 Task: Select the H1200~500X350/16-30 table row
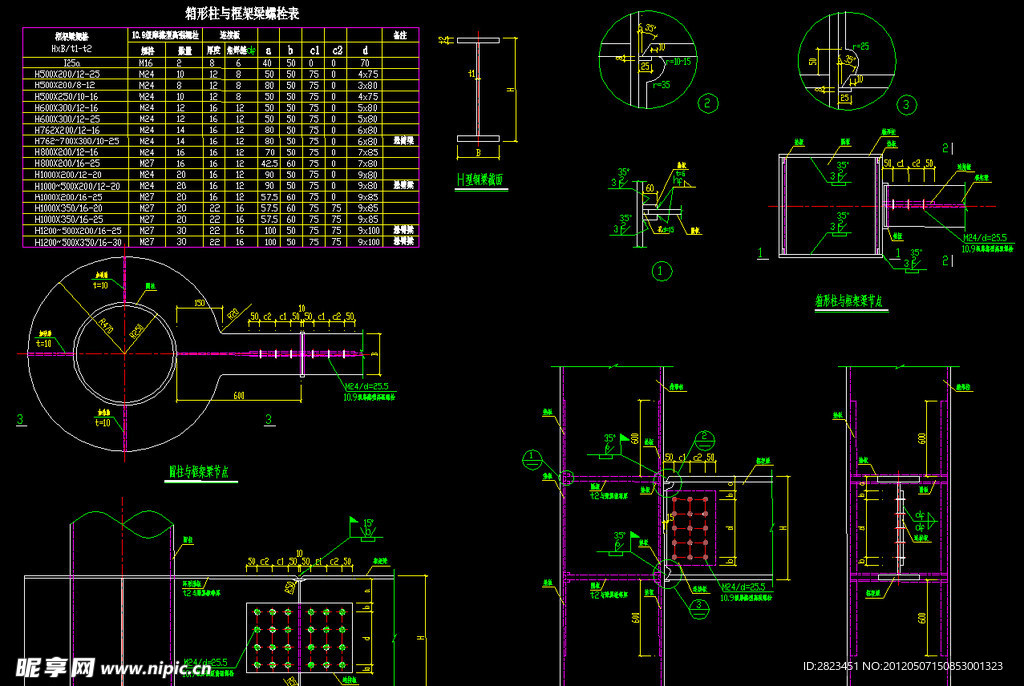coord(78,242)
